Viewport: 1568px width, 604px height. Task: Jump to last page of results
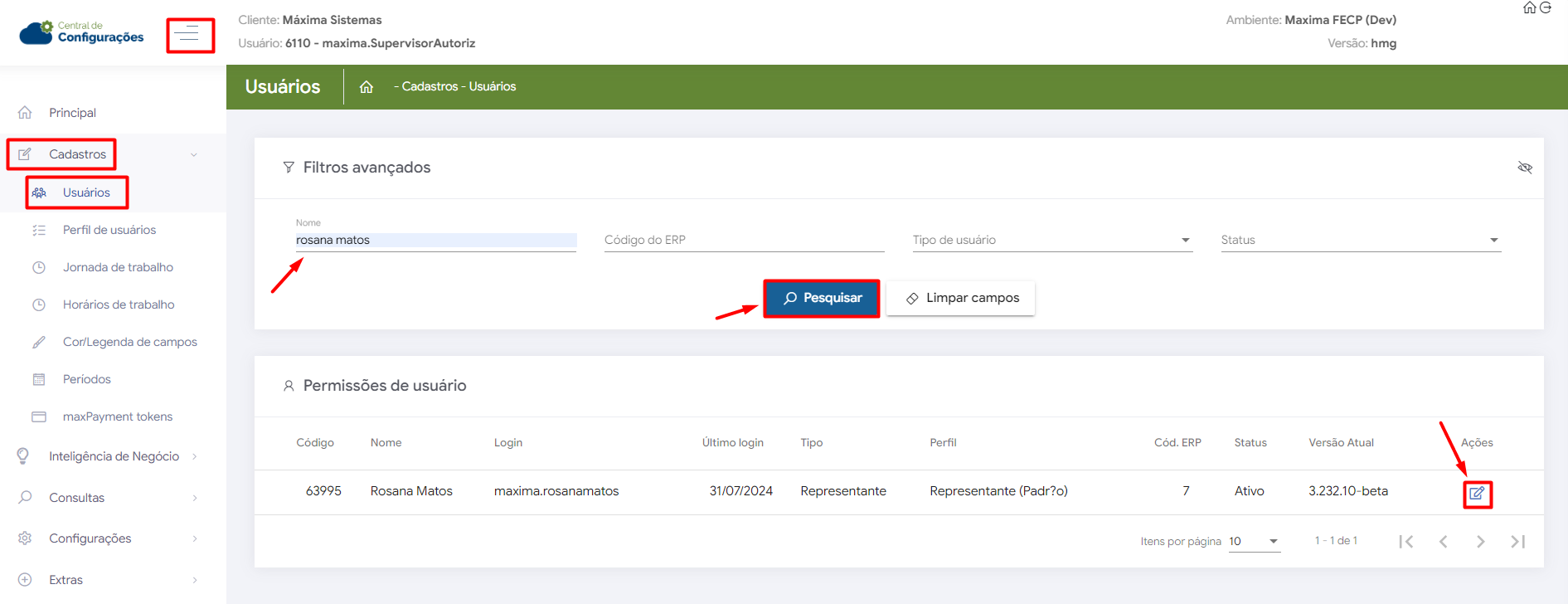[1517, 542]
